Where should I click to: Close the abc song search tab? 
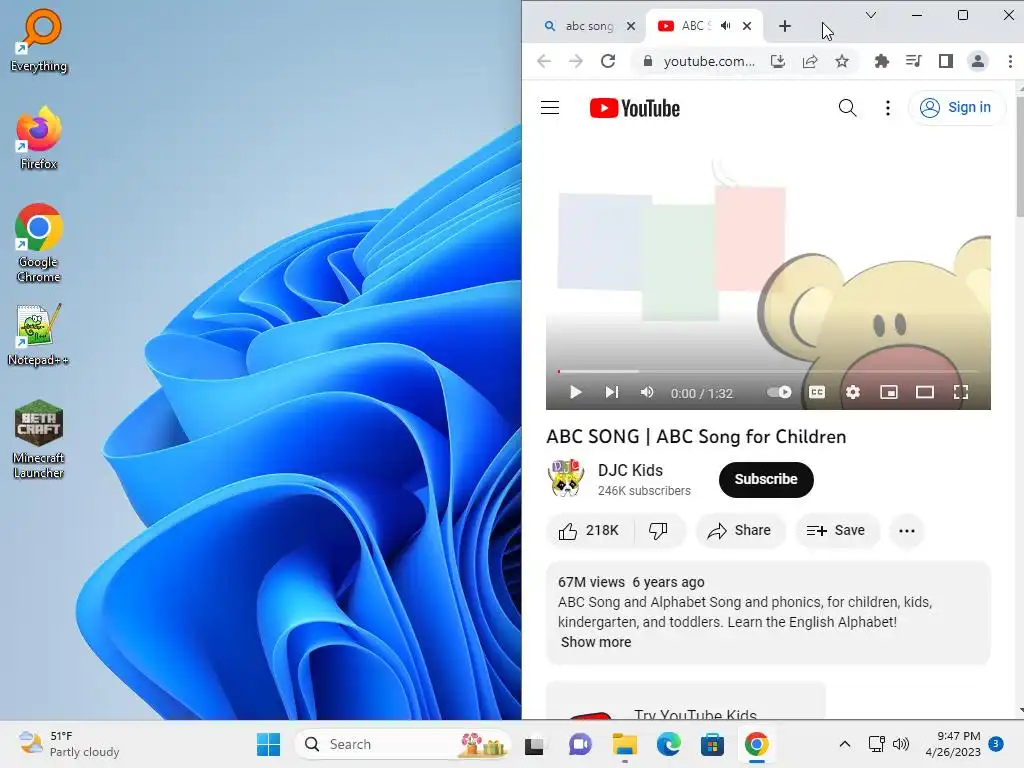click(x=631, y=26)
